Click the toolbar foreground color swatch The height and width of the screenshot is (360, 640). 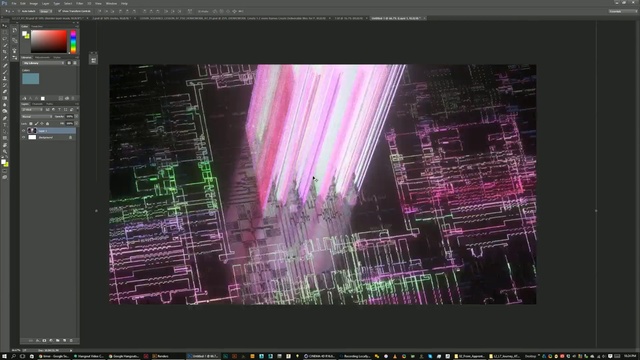click(x=4, y=162)
